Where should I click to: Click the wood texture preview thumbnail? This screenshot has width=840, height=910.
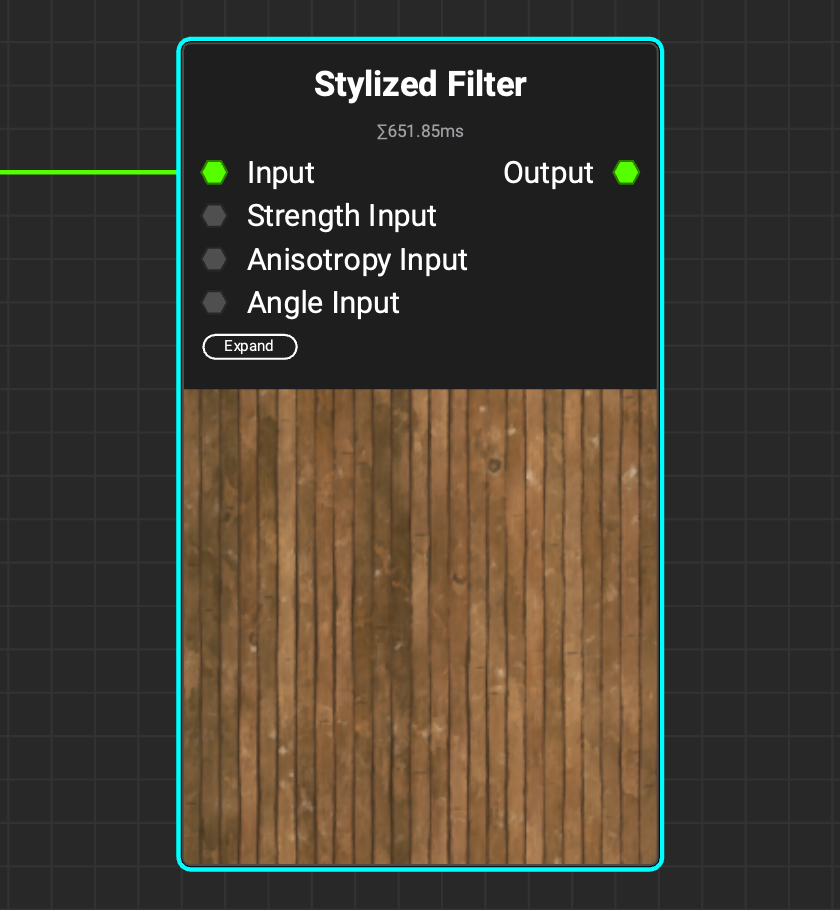(x=420, y=627)
